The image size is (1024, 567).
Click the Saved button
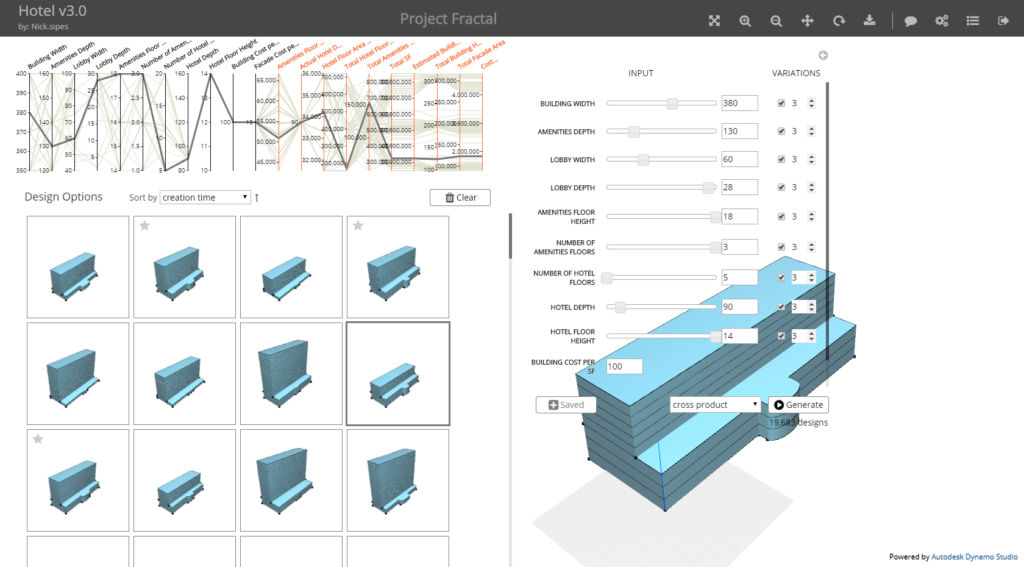[566, 405]
